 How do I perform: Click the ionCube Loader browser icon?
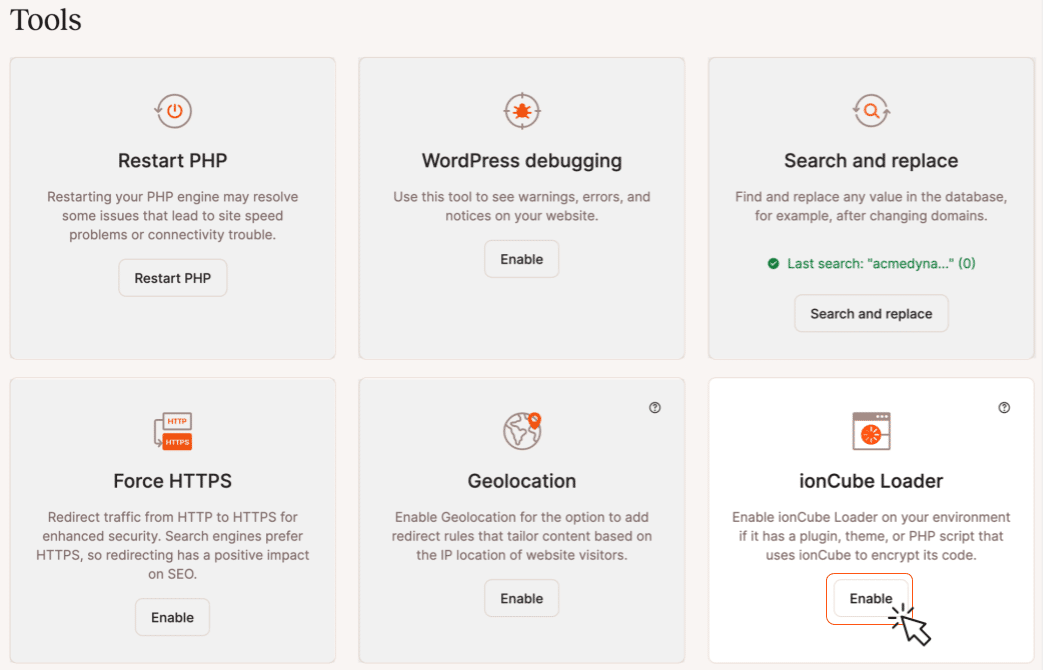[x=870, y=431]
